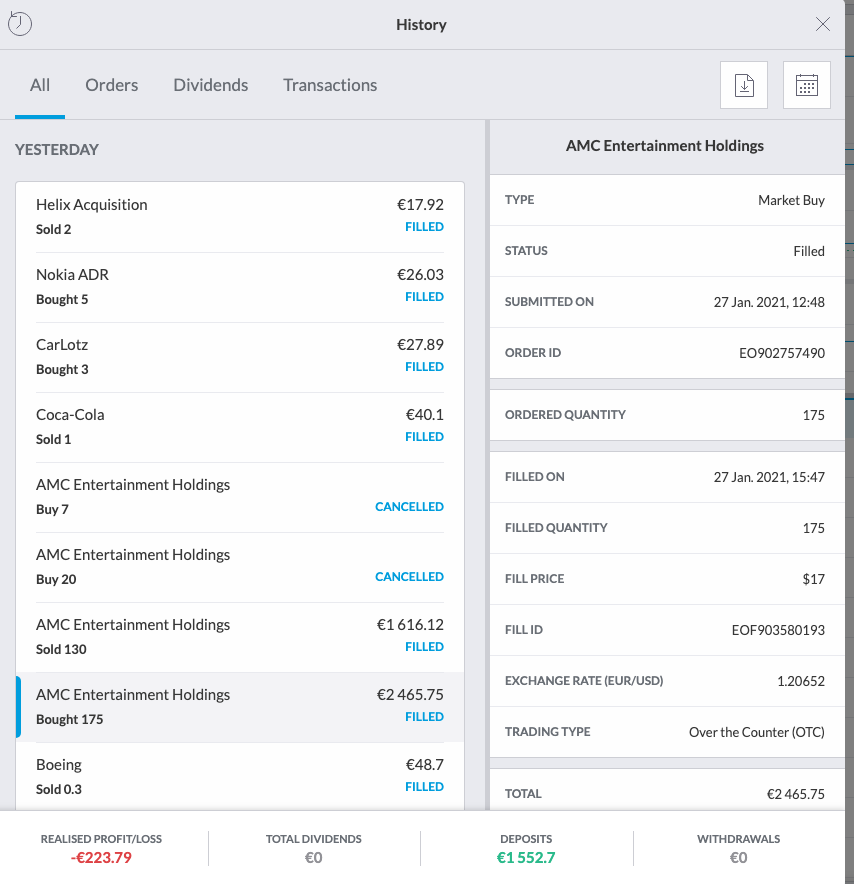Viewport: 854px width, 884px height.
Task: Click the deposits amount €1 552.7
Action: coord(526,858)
